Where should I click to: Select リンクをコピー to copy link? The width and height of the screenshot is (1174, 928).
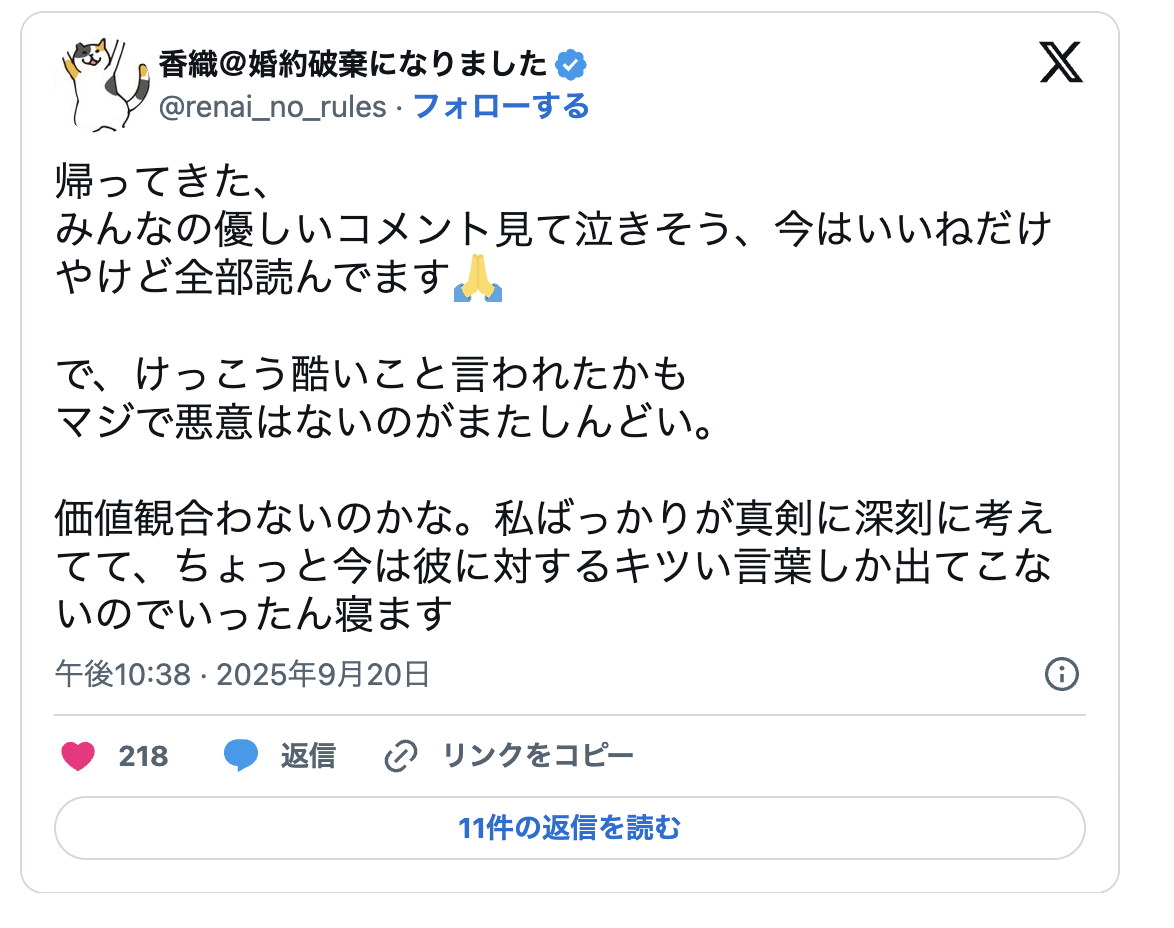[538, 756]
